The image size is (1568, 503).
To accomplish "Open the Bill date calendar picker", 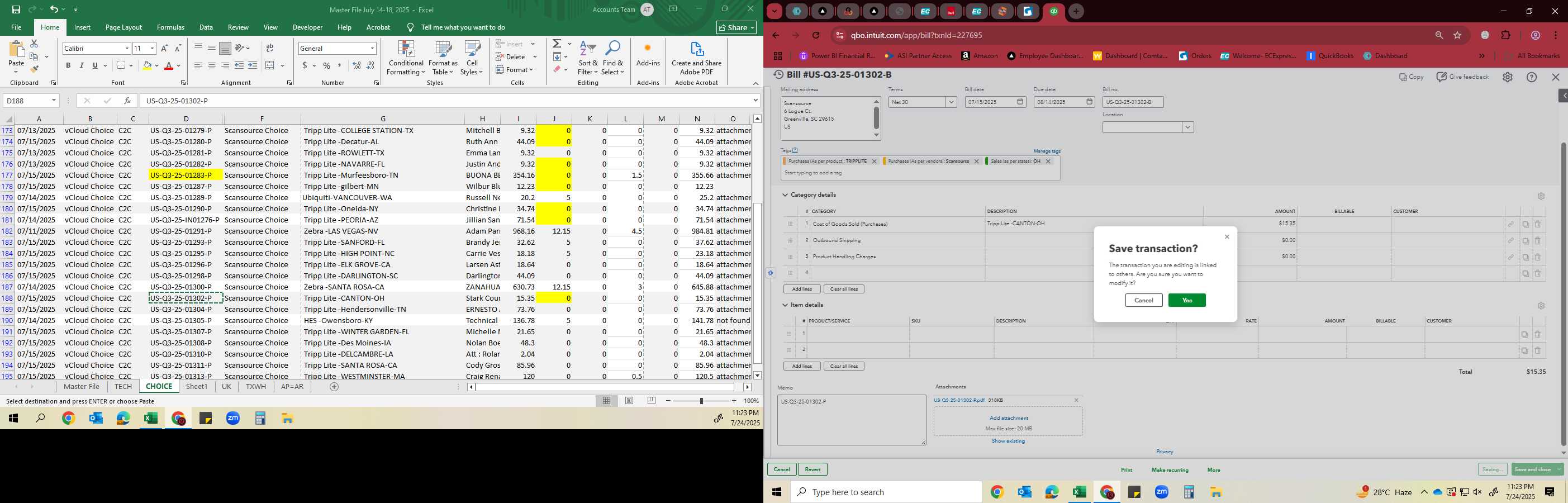I will [x=1020, y=102].
